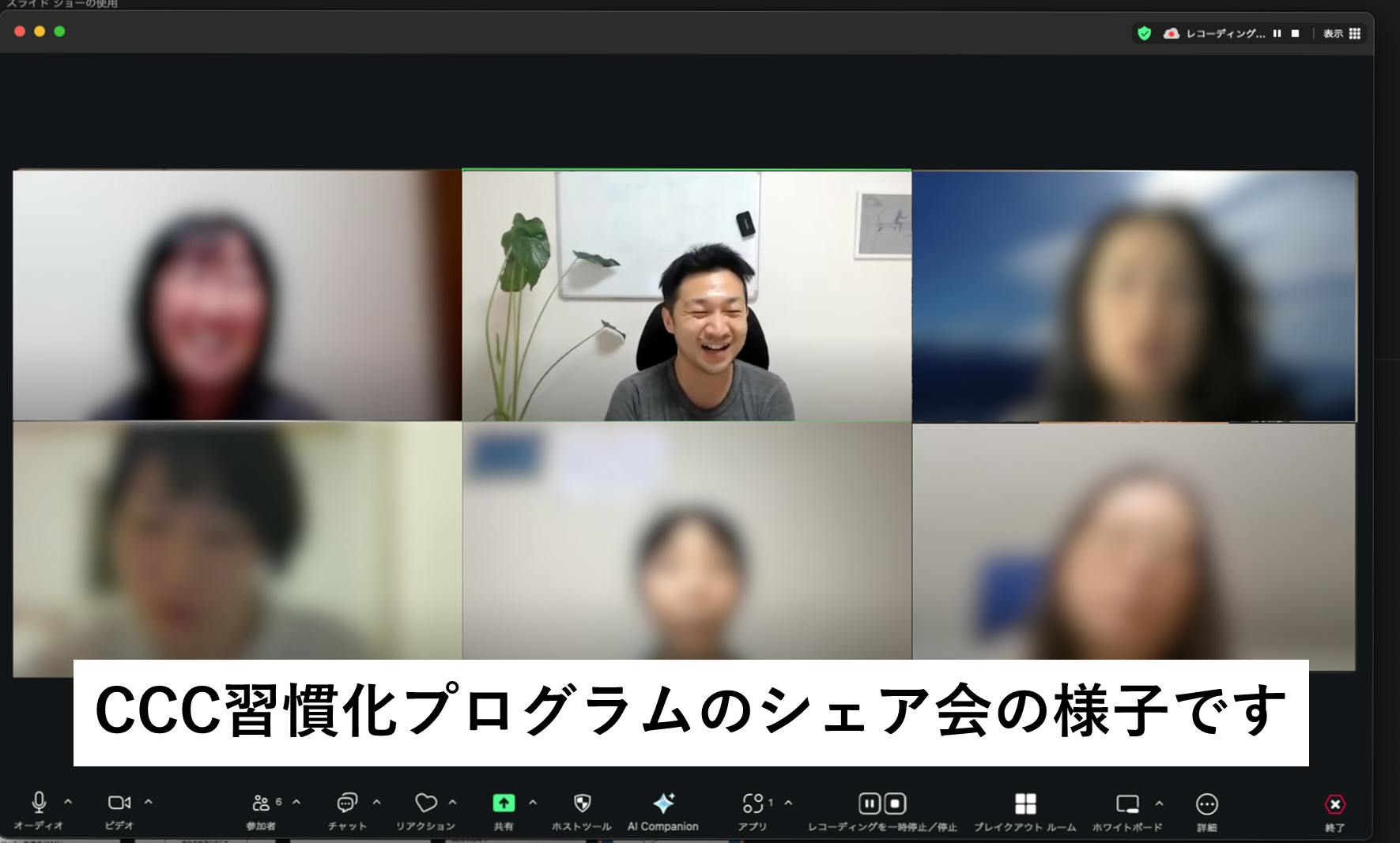This screenshot has height=843, width=1400.
Task: Mute the microphone with the オーディオ button
Action: [x=39, y=803]
